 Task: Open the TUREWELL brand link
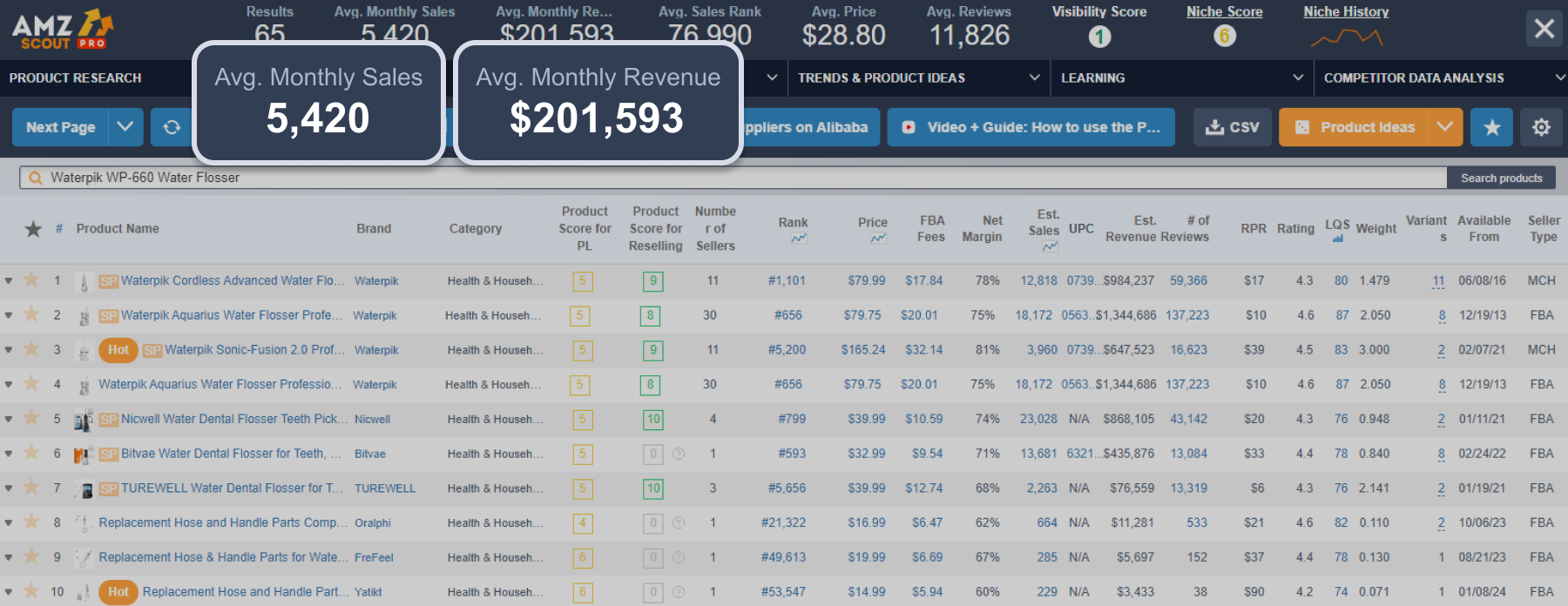coord(385,488)
